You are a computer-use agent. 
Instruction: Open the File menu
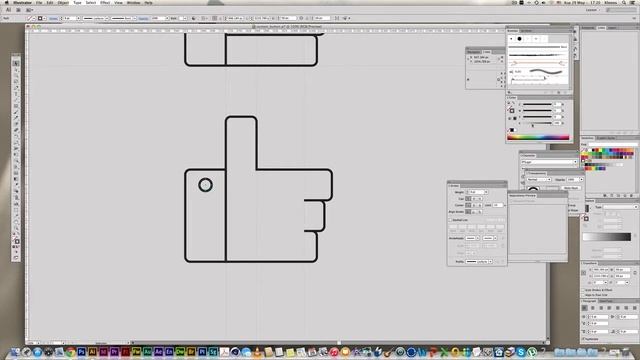tap(39, 2)
